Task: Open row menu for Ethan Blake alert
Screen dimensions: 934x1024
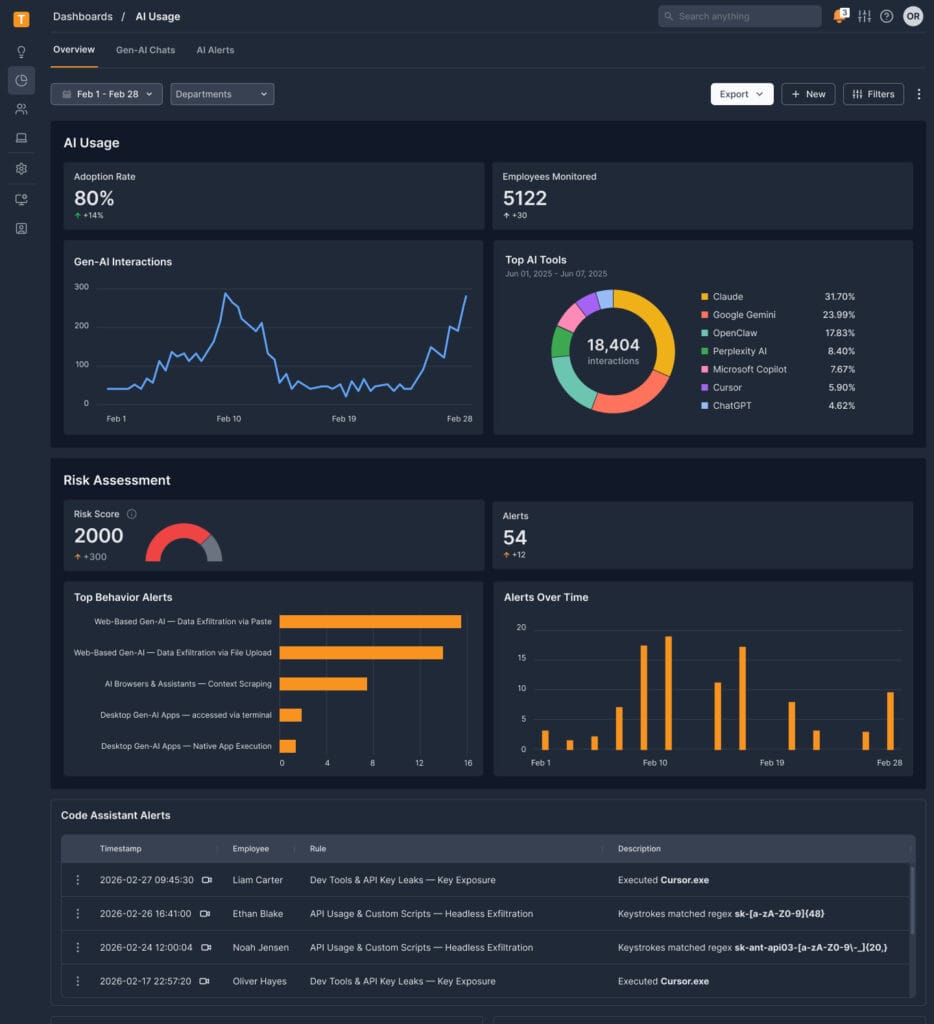Action: click(77, 914)
